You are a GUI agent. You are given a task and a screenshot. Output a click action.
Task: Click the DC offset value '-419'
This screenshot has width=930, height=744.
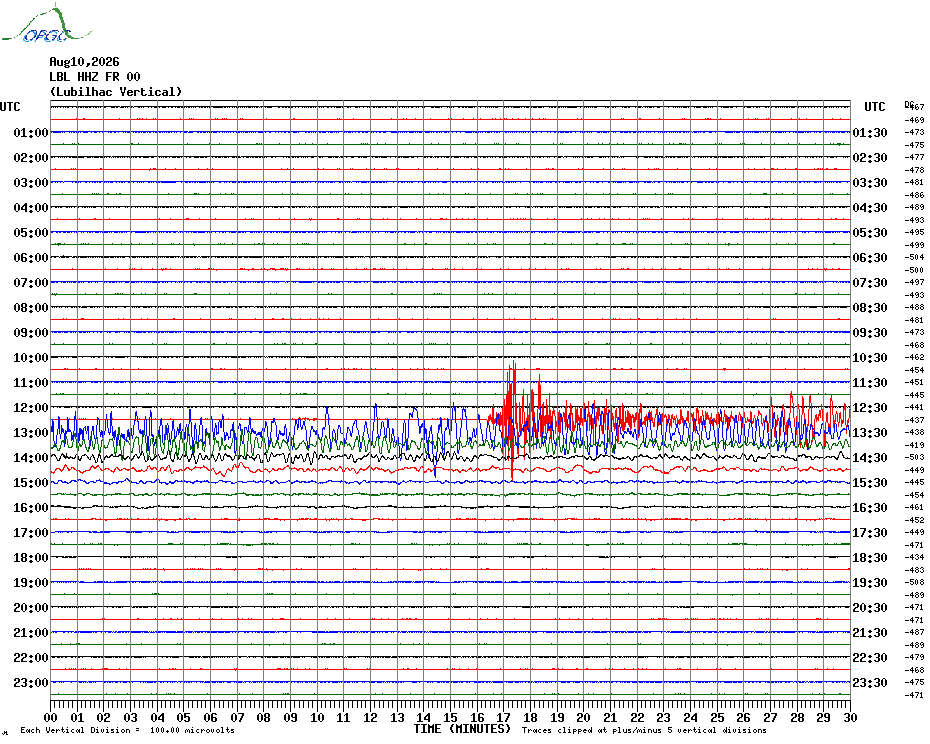[915, 445]
